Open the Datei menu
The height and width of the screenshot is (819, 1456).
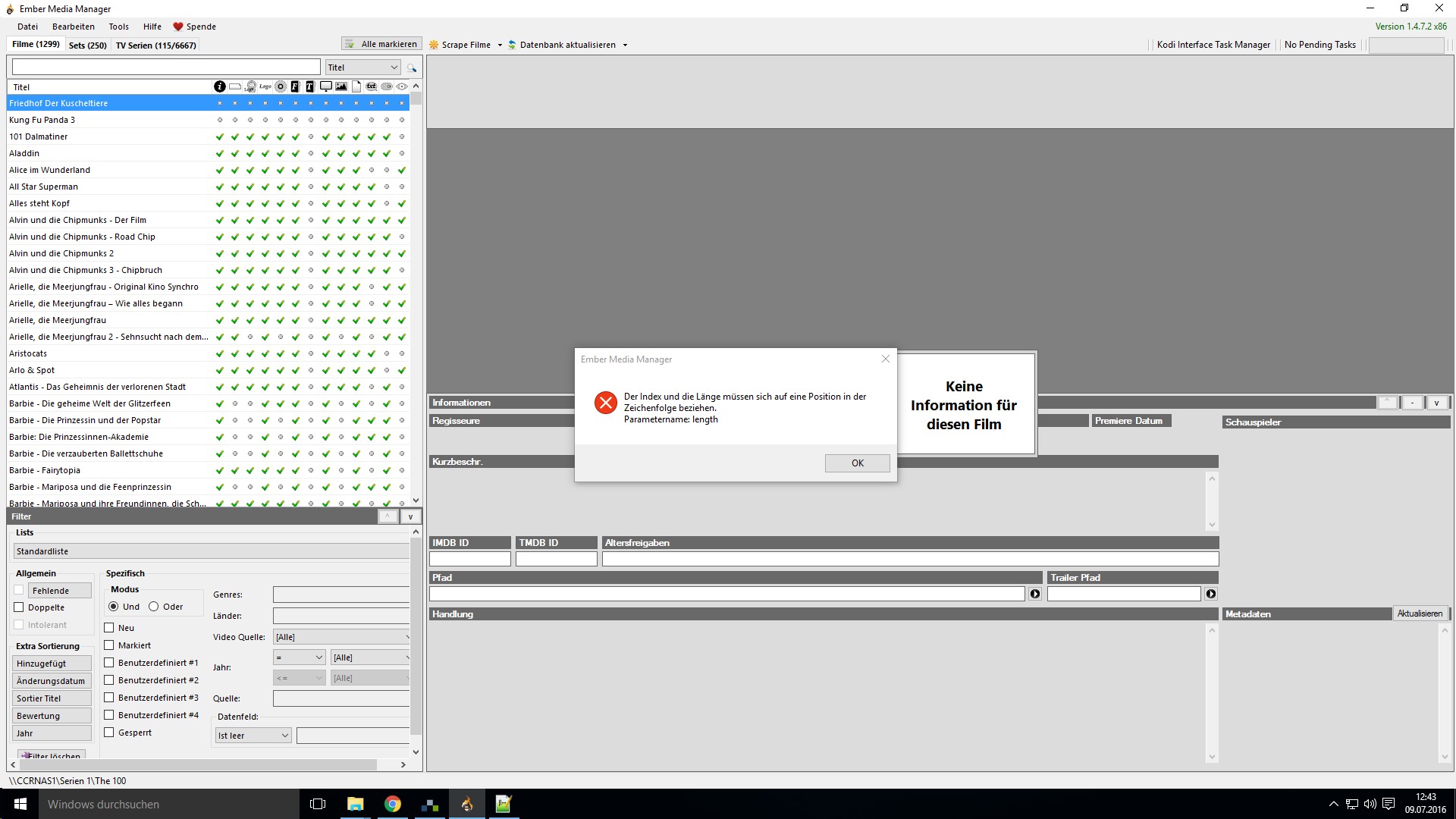[x=27, y=27]
